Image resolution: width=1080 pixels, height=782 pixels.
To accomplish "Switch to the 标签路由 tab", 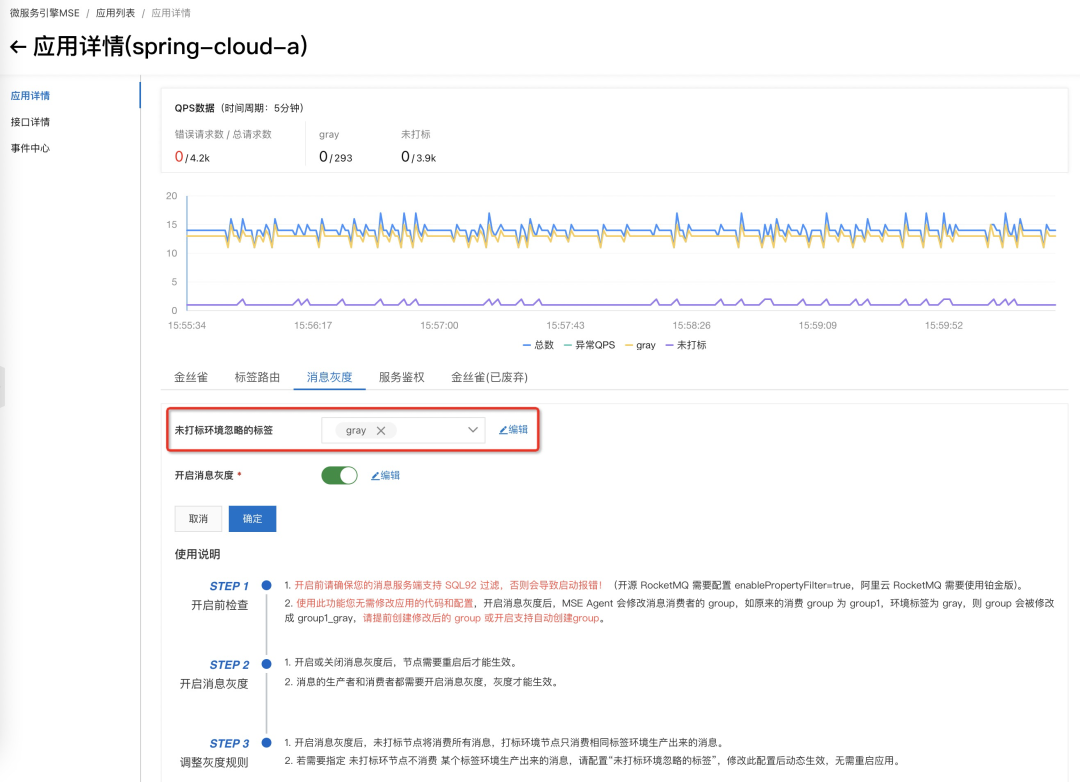I will pos(257,378).
